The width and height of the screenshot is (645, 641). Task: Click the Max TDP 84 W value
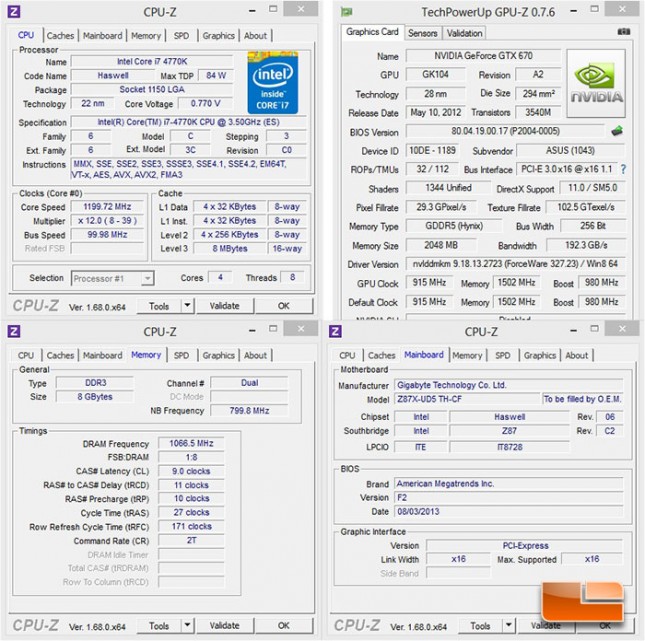(216, 76)
